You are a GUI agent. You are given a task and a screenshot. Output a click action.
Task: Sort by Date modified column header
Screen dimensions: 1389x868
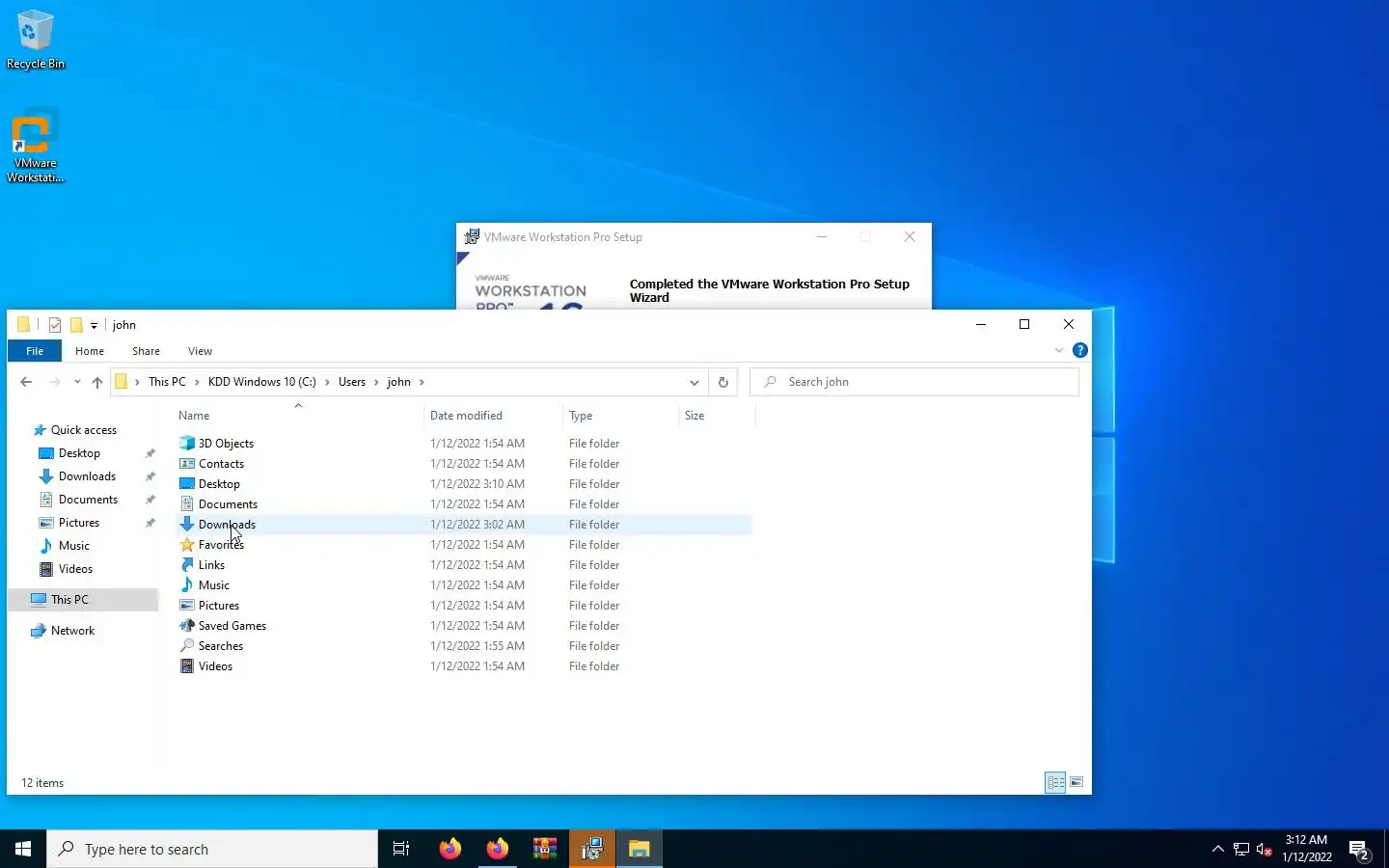tap(493, 416)
